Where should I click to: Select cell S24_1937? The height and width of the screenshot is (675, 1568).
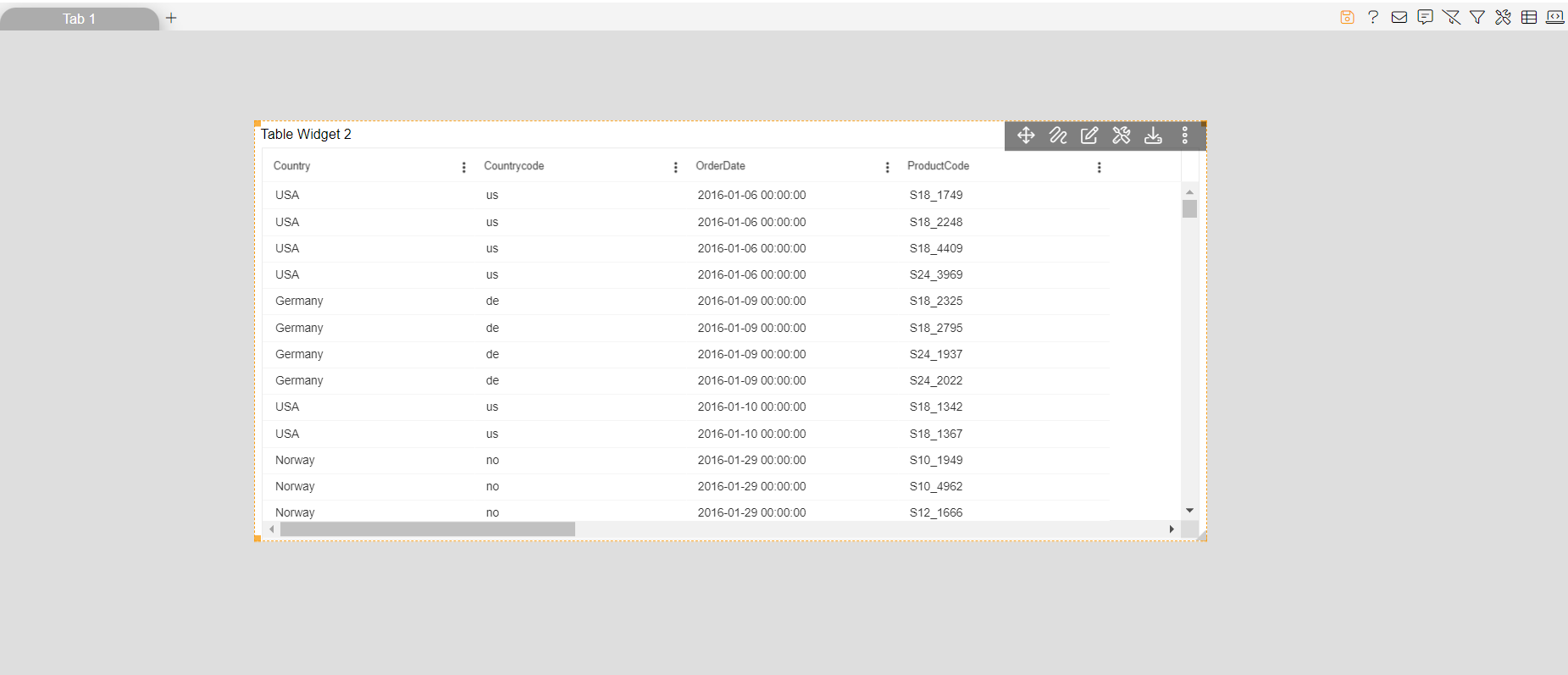tap(936, 354)
